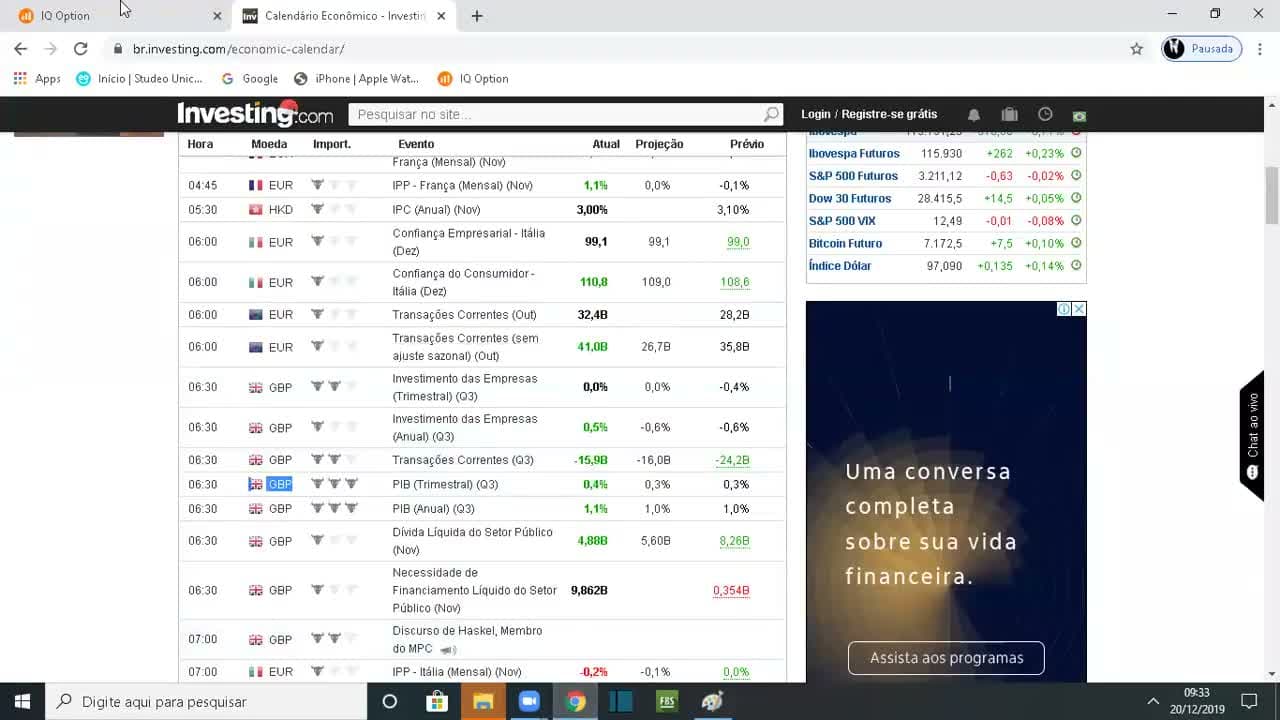Image resolution: width=1280 pixels, height=720 pixels.
Task: Click the site info lock icon
Action: [x=118, y=49]
